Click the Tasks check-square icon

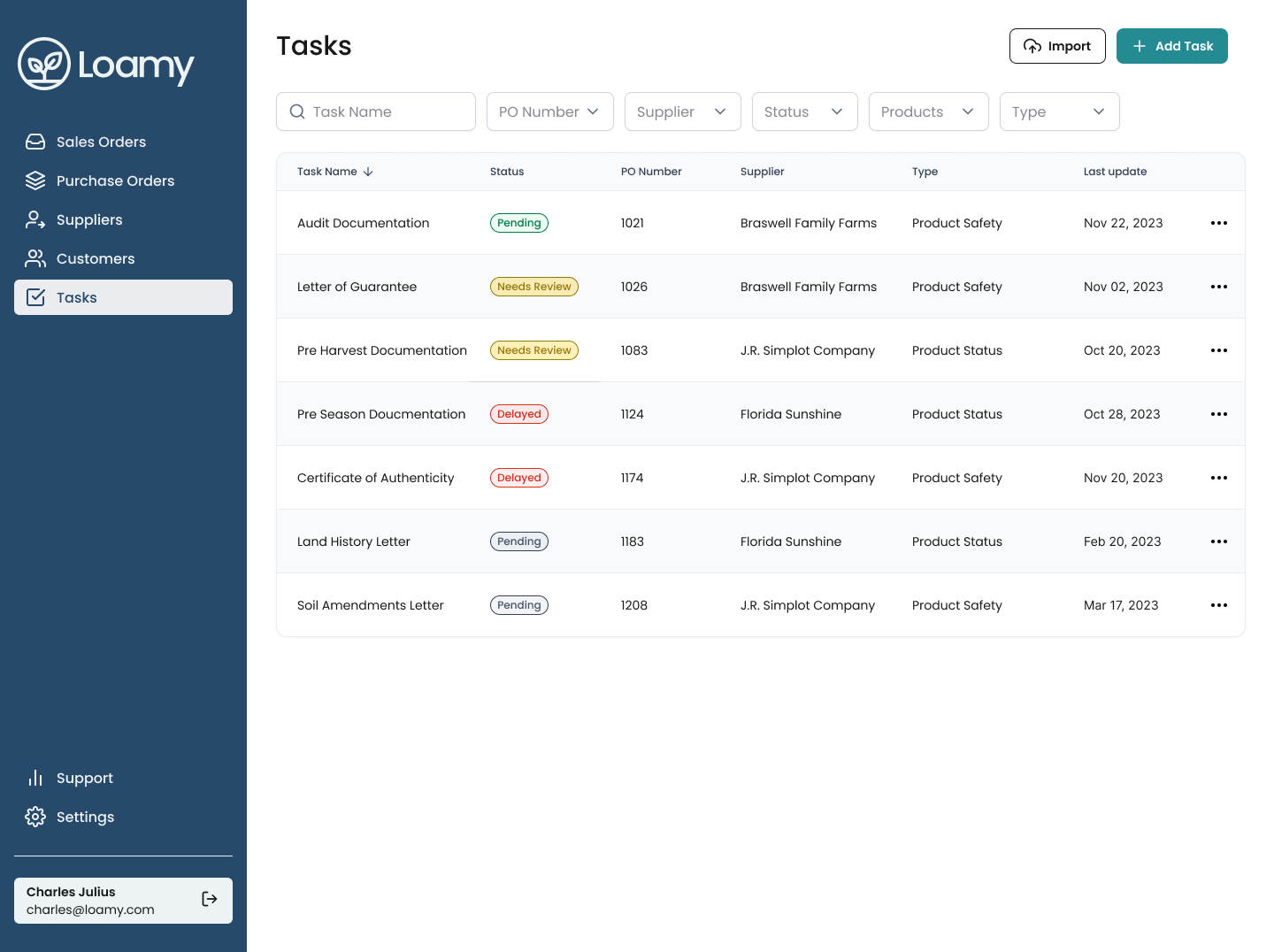(x=35, y=297)
